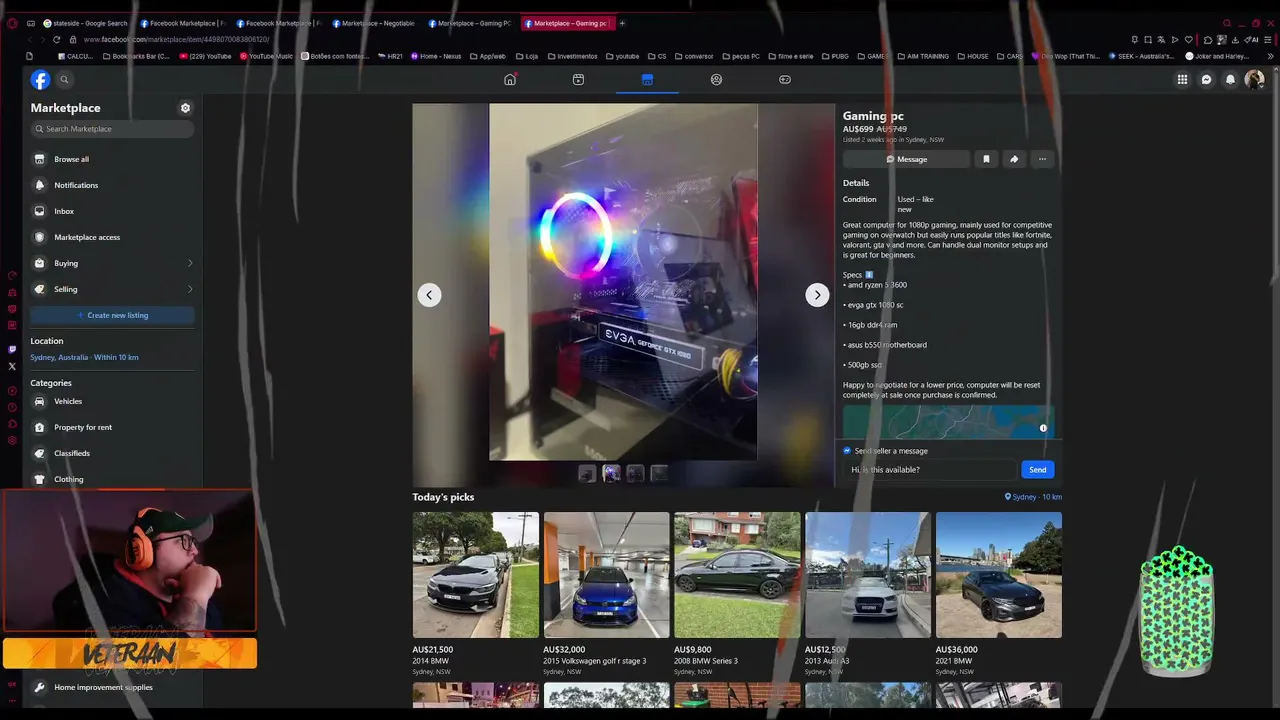This screenshot has width=1280, height=720.
Task: Select the first listing photo thumbnail
Action: (x=587, y=473)
